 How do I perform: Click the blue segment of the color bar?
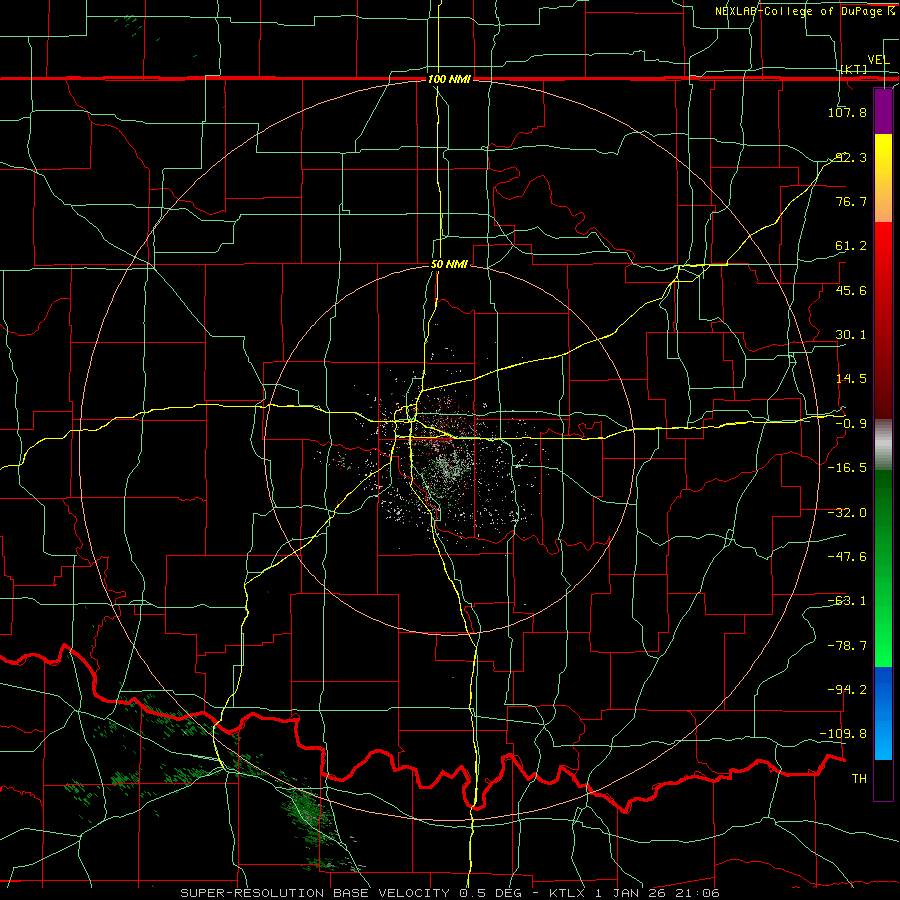[883, 713]
